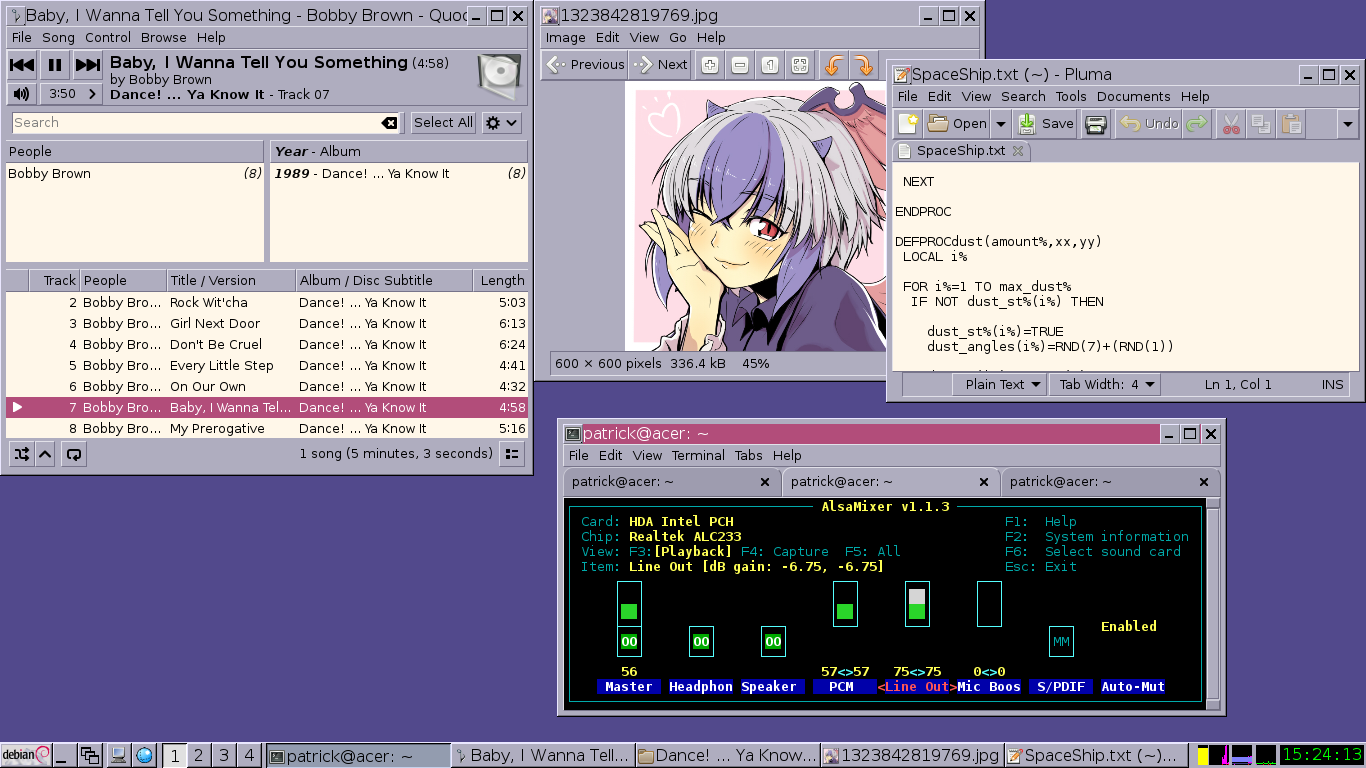Print the document in Pluma
The height and width of the screenshot is (768, 1366).
[1096, 124]
